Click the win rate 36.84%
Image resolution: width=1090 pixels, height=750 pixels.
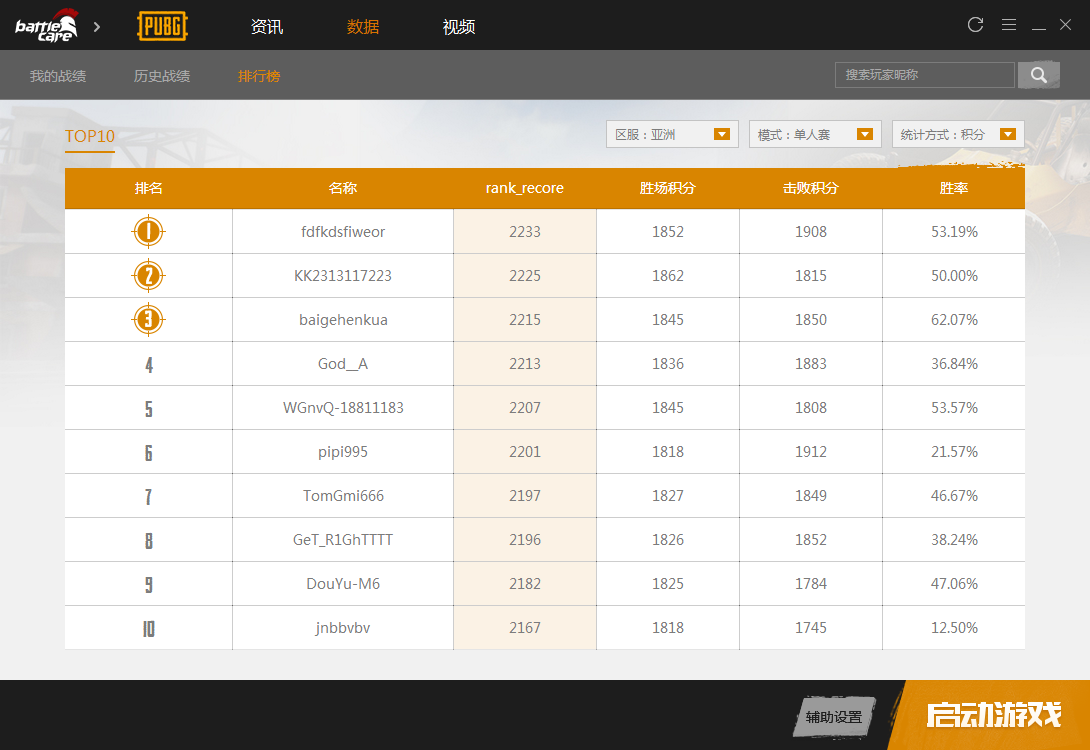click(954, 364)
